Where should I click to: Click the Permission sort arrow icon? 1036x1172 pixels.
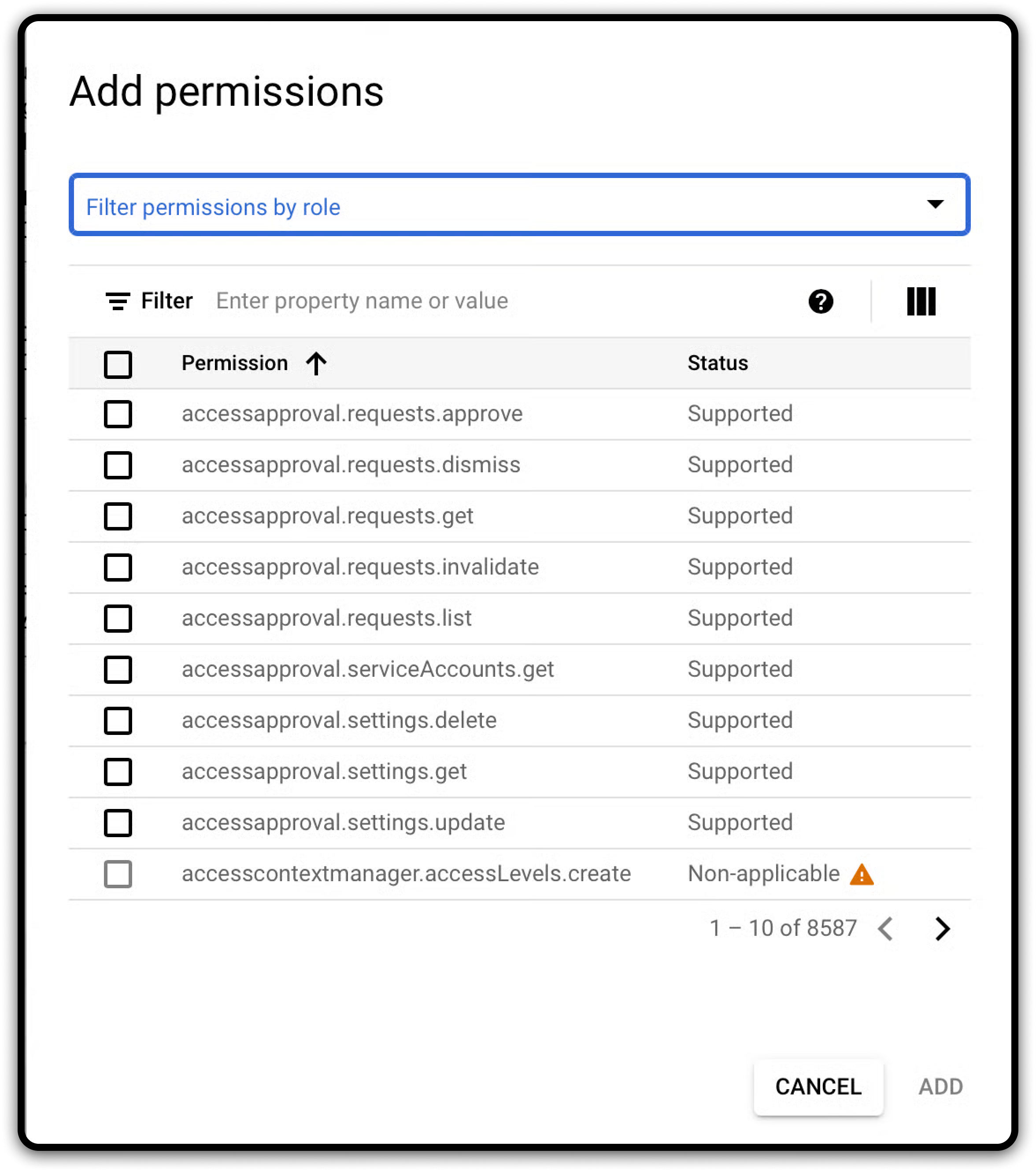point(316,363)
